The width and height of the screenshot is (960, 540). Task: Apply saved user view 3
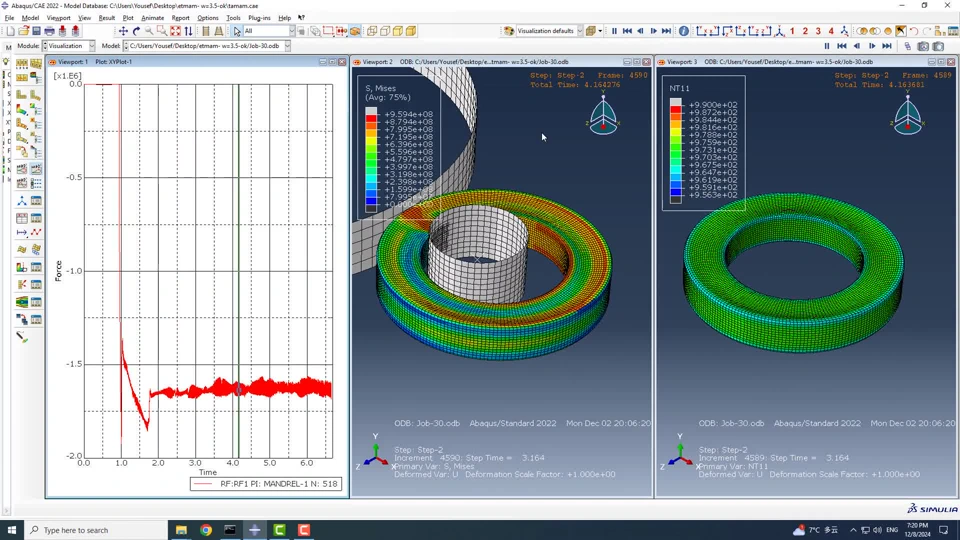click(818, 31)
